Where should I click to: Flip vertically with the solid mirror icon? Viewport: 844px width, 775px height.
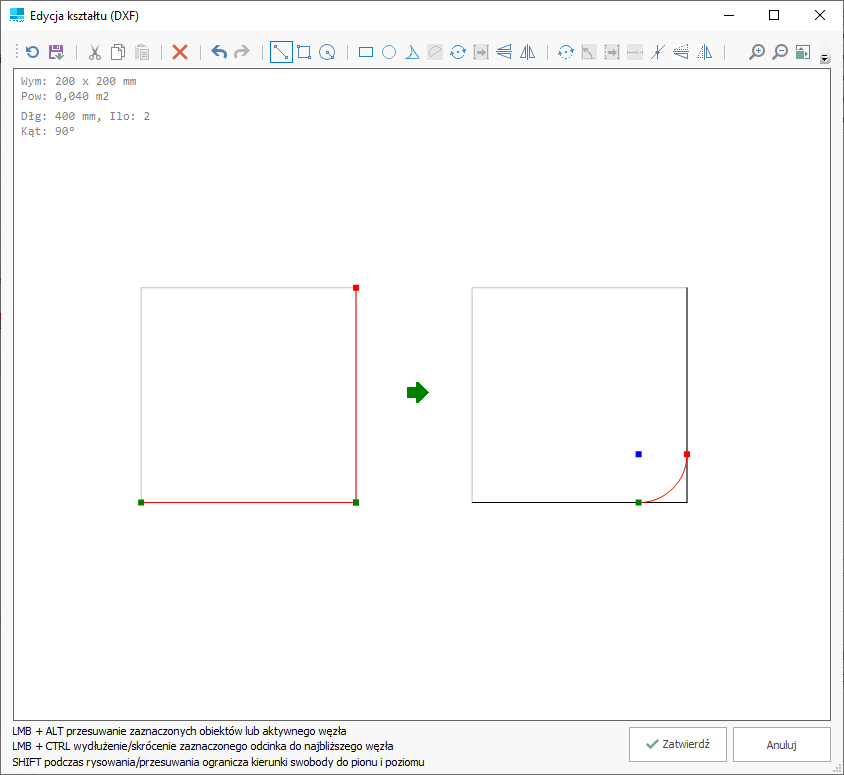504,52
